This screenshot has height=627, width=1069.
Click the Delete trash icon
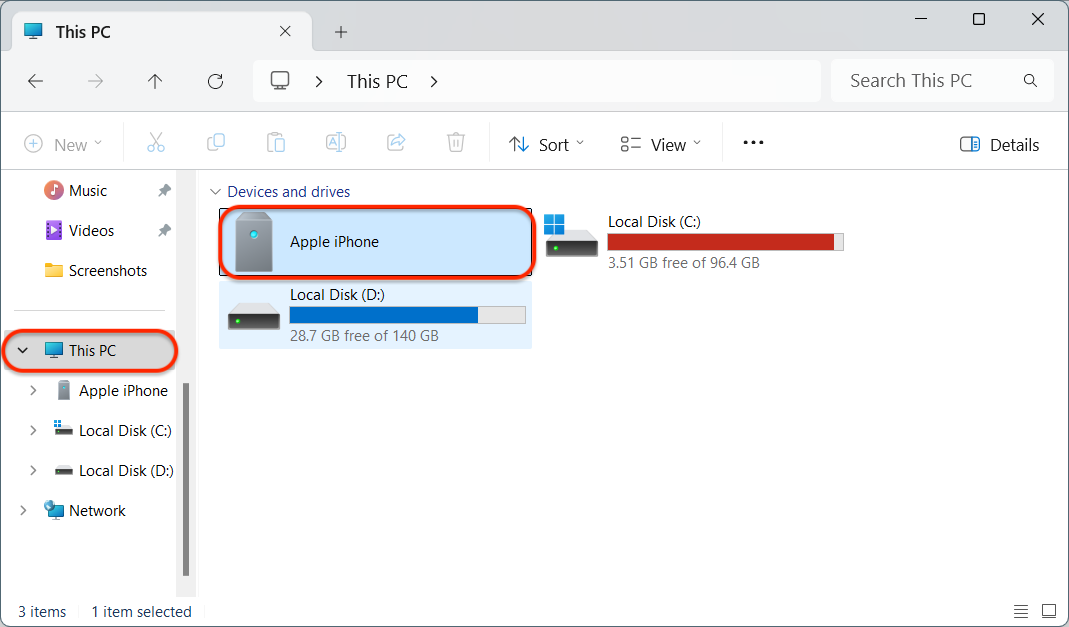(456, 143)
